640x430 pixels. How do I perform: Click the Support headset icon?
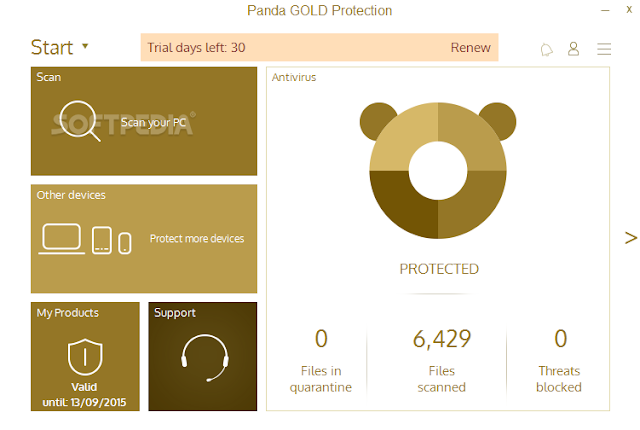pyautogui.click(x=203, y=357)
